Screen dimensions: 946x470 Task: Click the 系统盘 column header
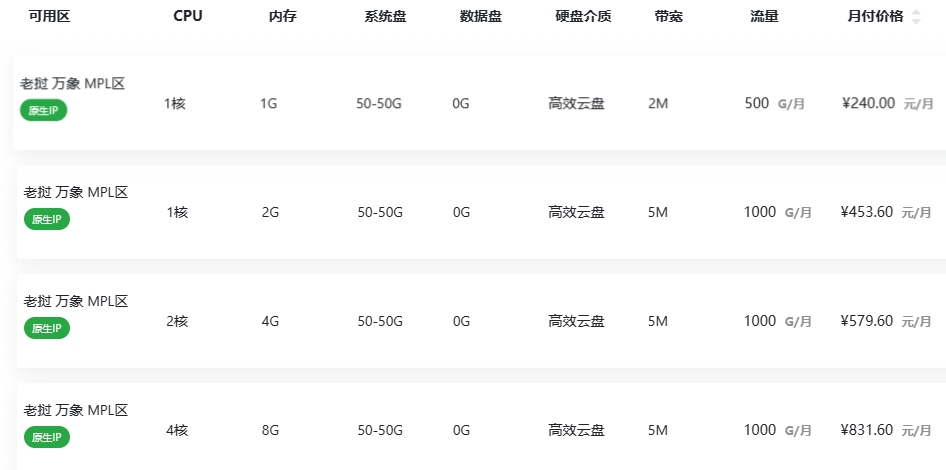(x=385, y=16)
